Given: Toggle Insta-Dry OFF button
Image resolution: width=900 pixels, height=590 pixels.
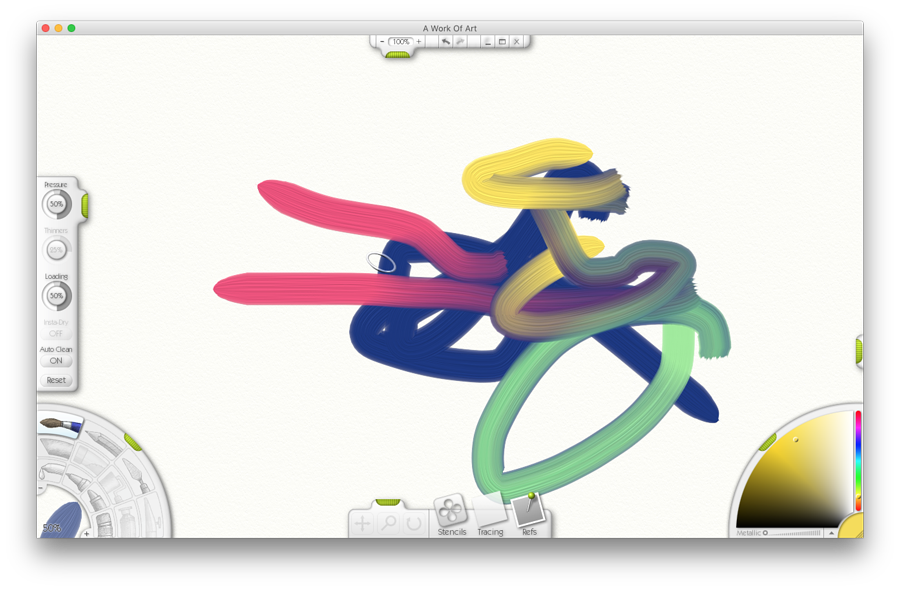Looking at the screenshot, I should coord(56,333).
